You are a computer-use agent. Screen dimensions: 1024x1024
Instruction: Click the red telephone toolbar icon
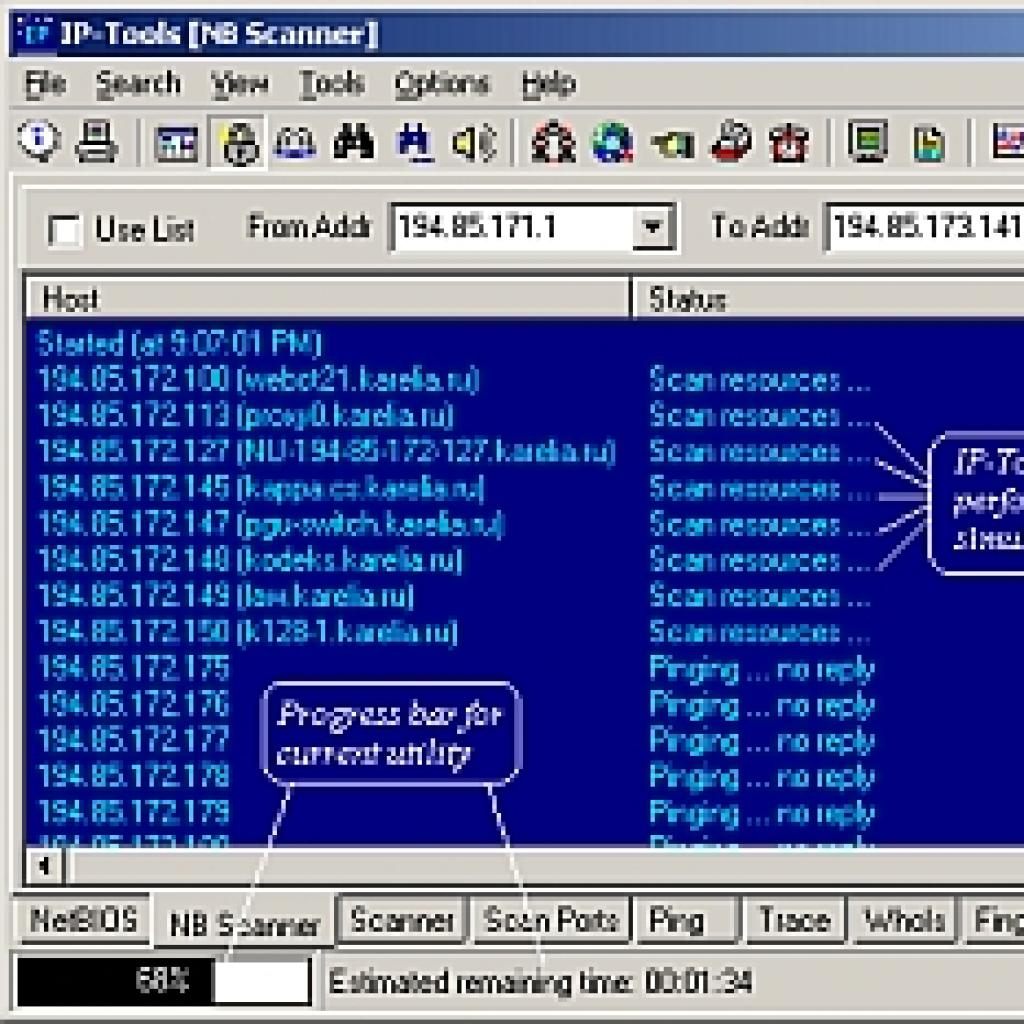(731, 140)
